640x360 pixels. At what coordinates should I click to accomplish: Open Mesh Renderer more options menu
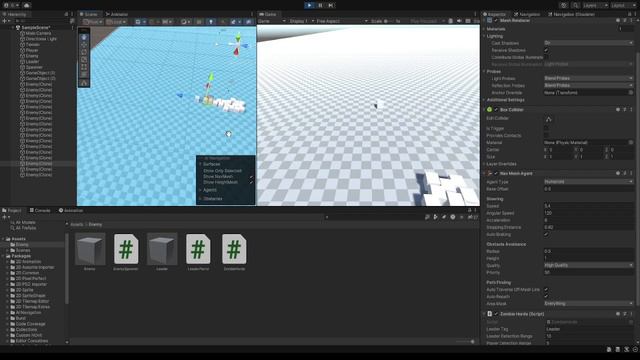point(631,20)
